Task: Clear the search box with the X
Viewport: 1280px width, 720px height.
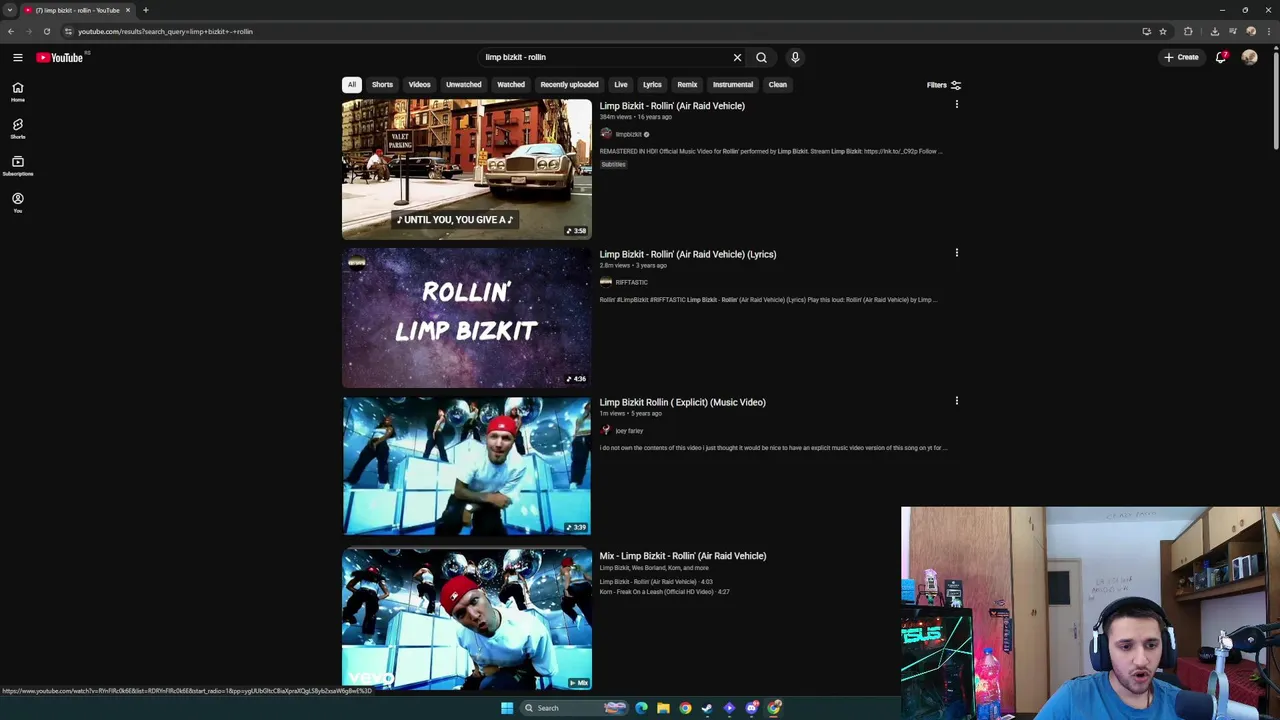Action: point(737,57)
